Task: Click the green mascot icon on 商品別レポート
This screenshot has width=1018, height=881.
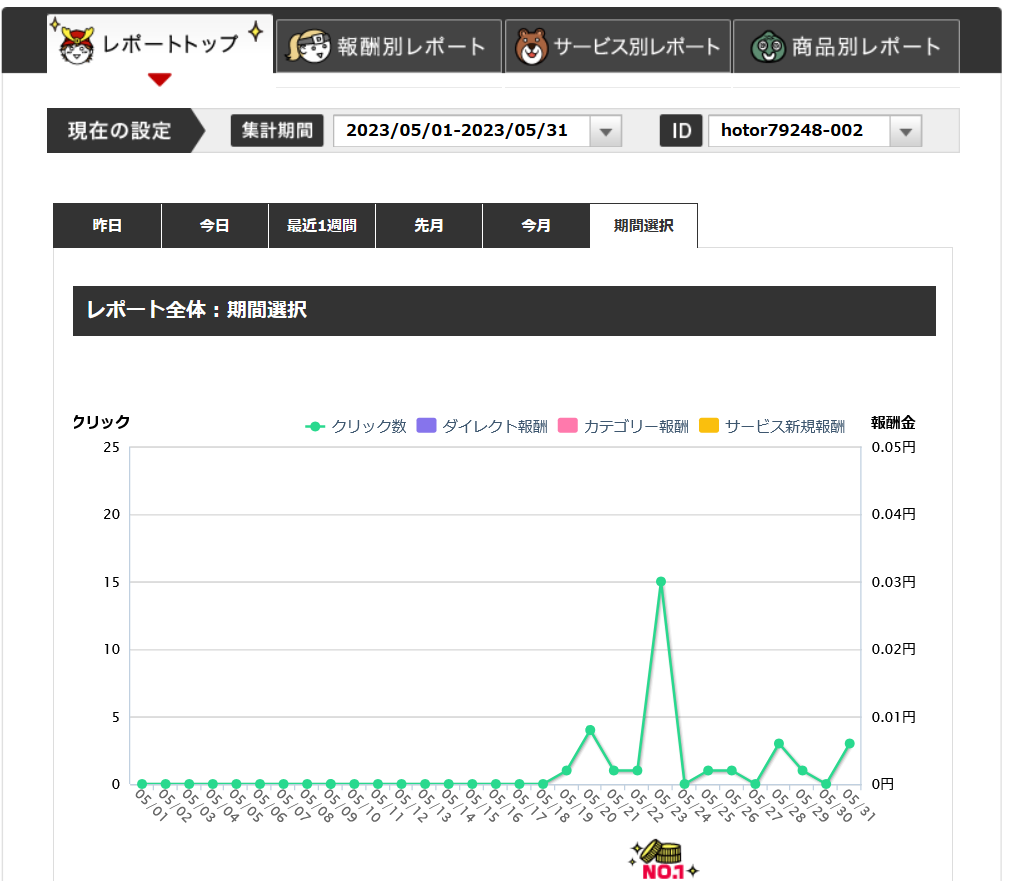Action: pyautogui.click(x=767, y=46)
